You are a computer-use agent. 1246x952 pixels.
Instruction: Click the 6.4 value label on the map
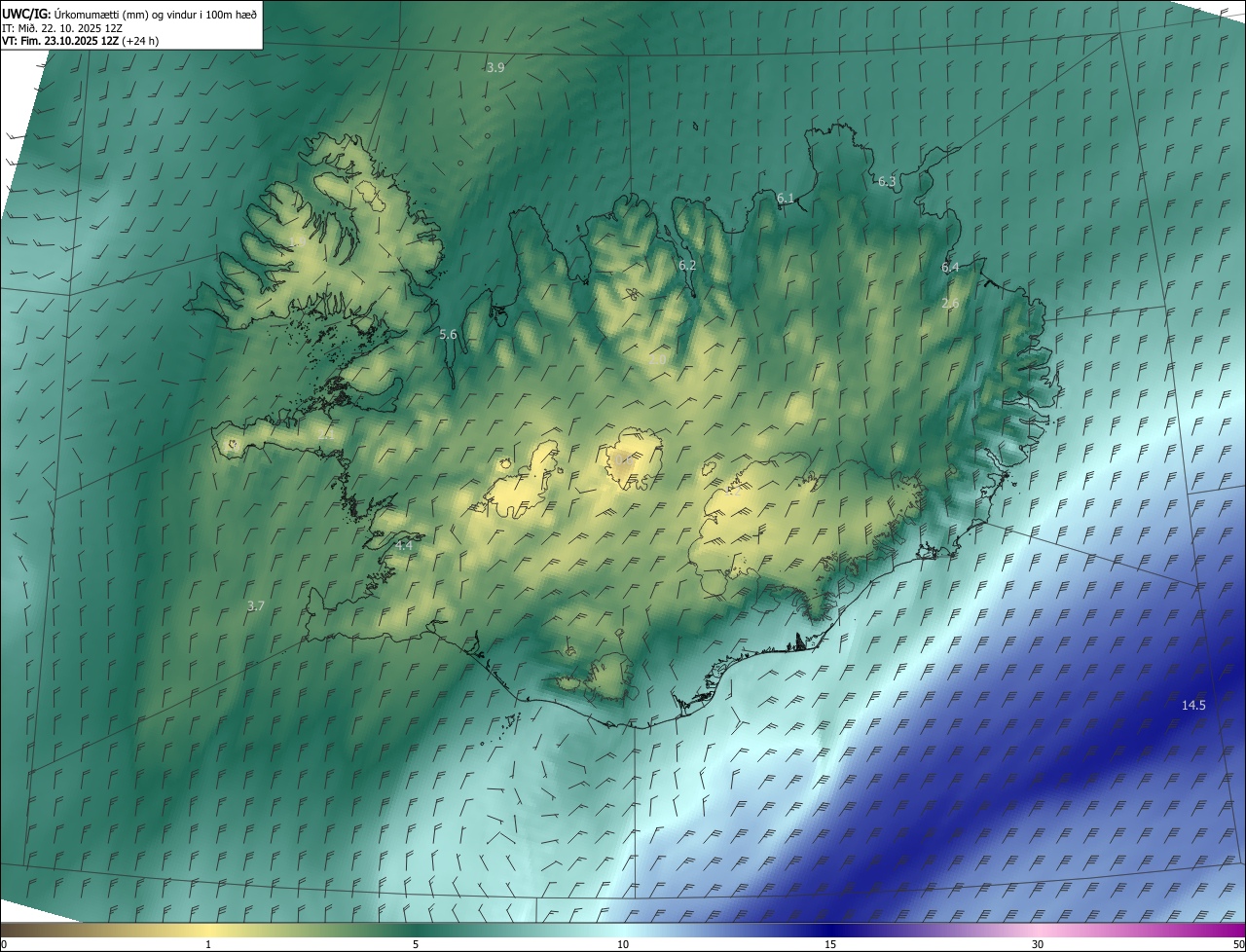(x=950, y=268)
